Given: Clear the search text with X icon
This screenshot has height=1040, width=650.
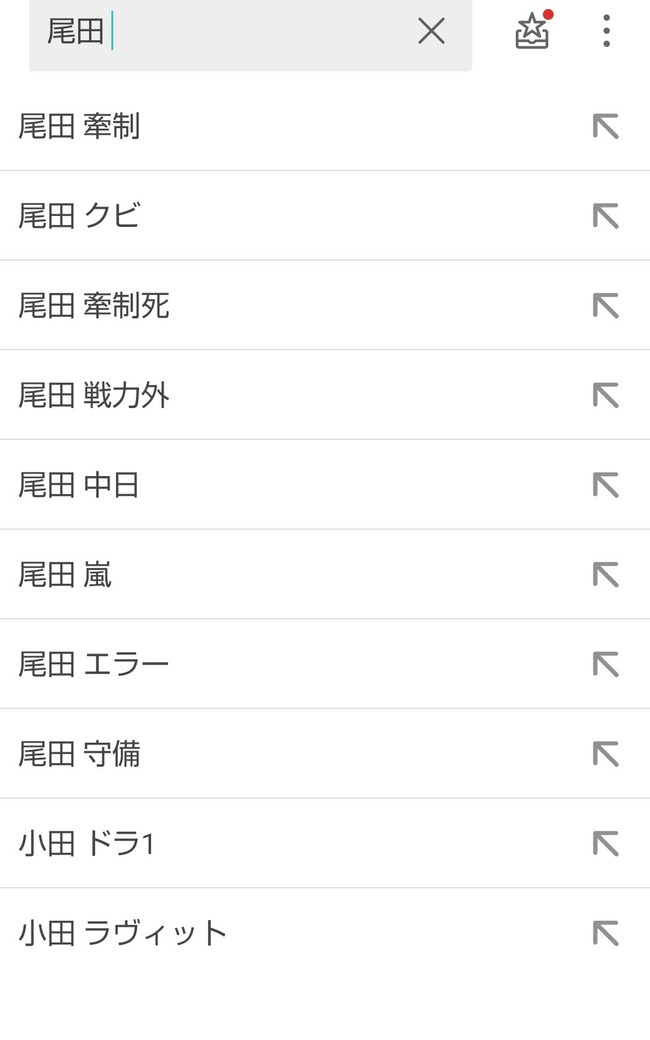Looking at the screenshot, I should coord(431,31).
